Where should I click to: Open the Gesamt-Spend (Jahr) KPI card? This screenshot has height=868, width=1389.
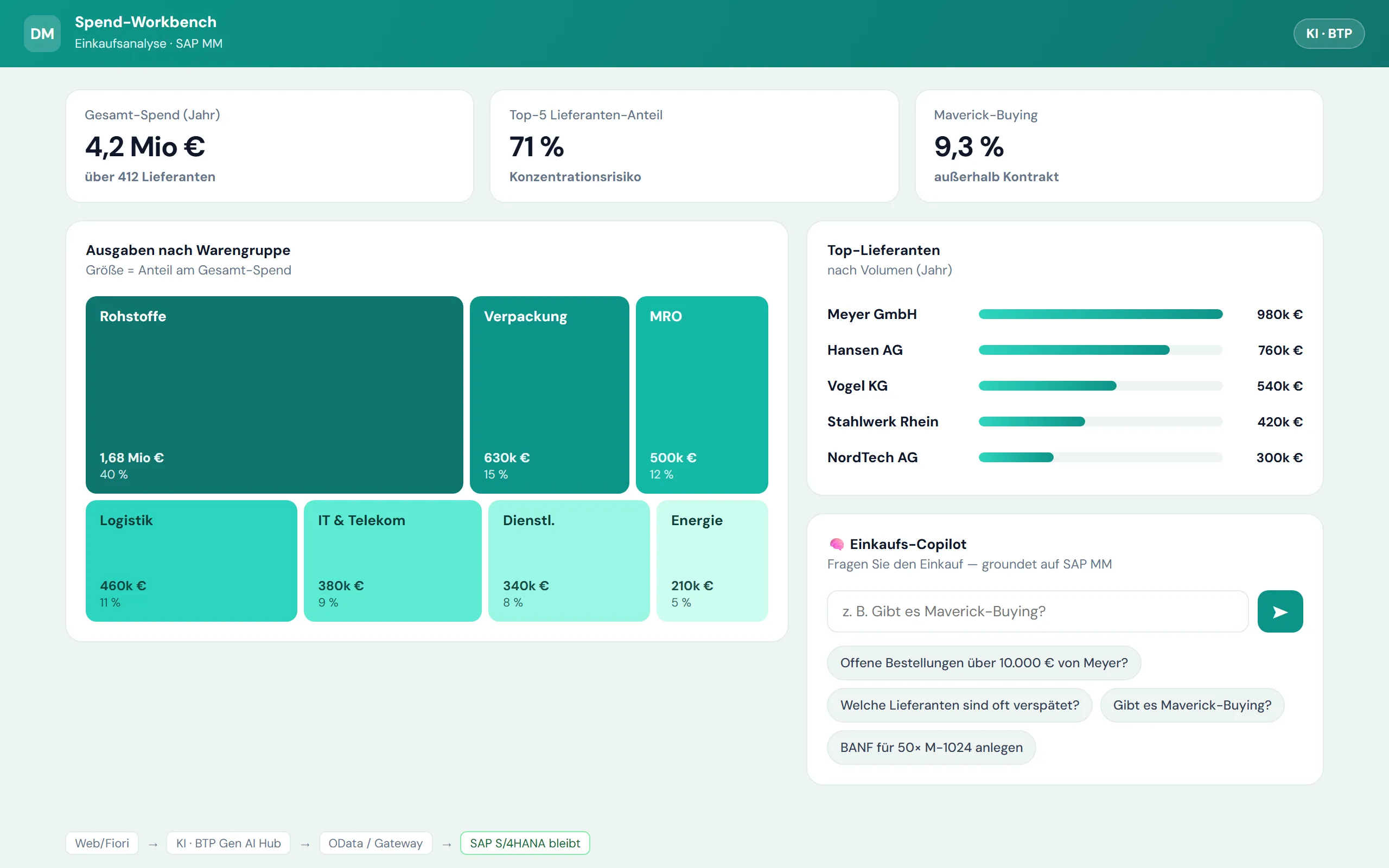coord(270,146)
